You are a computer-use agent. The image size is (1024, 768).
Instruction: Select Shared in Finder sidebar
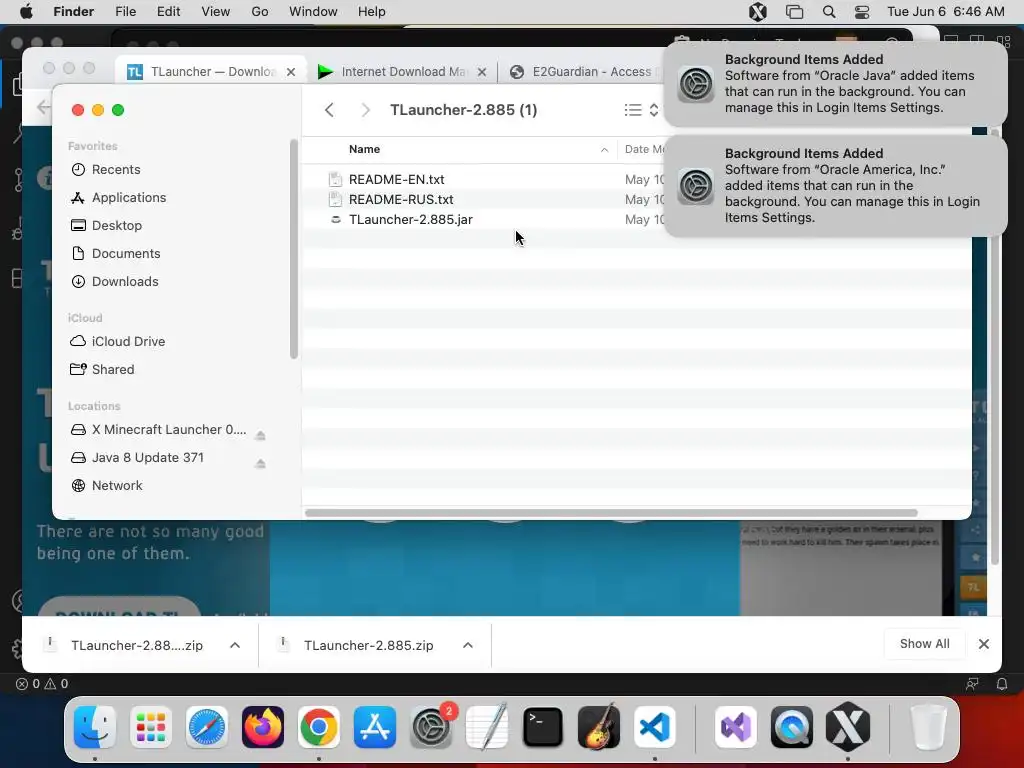[x=112, y=370]
